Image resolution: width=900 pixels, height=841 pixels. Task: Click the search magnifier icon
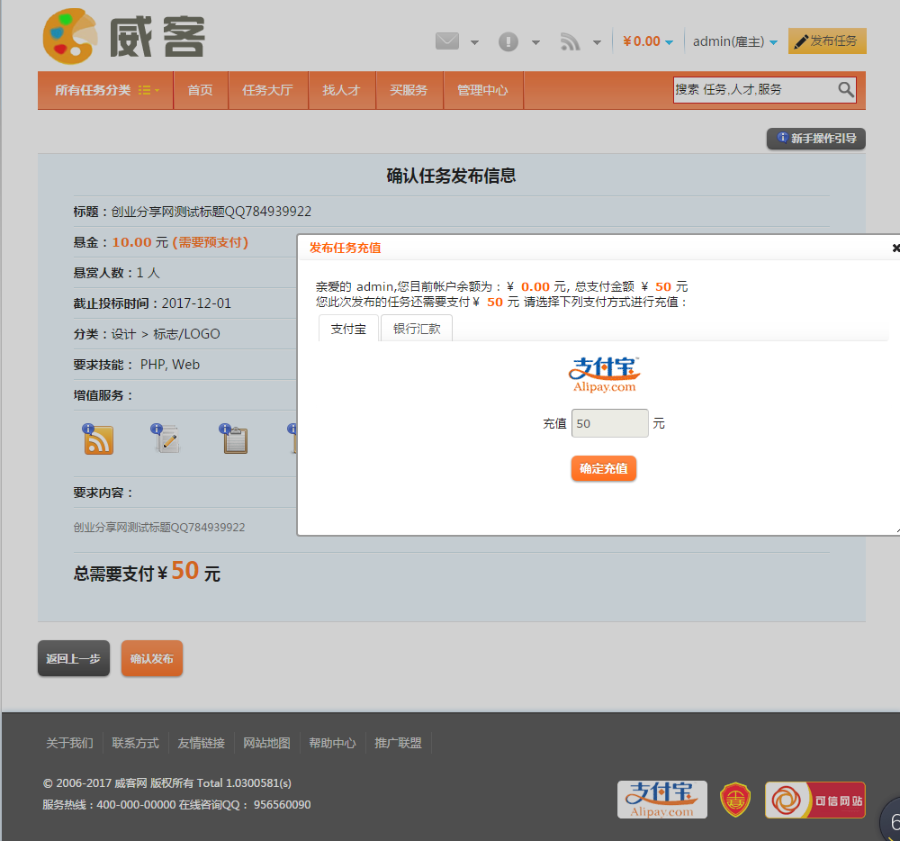tap(846, 89)
